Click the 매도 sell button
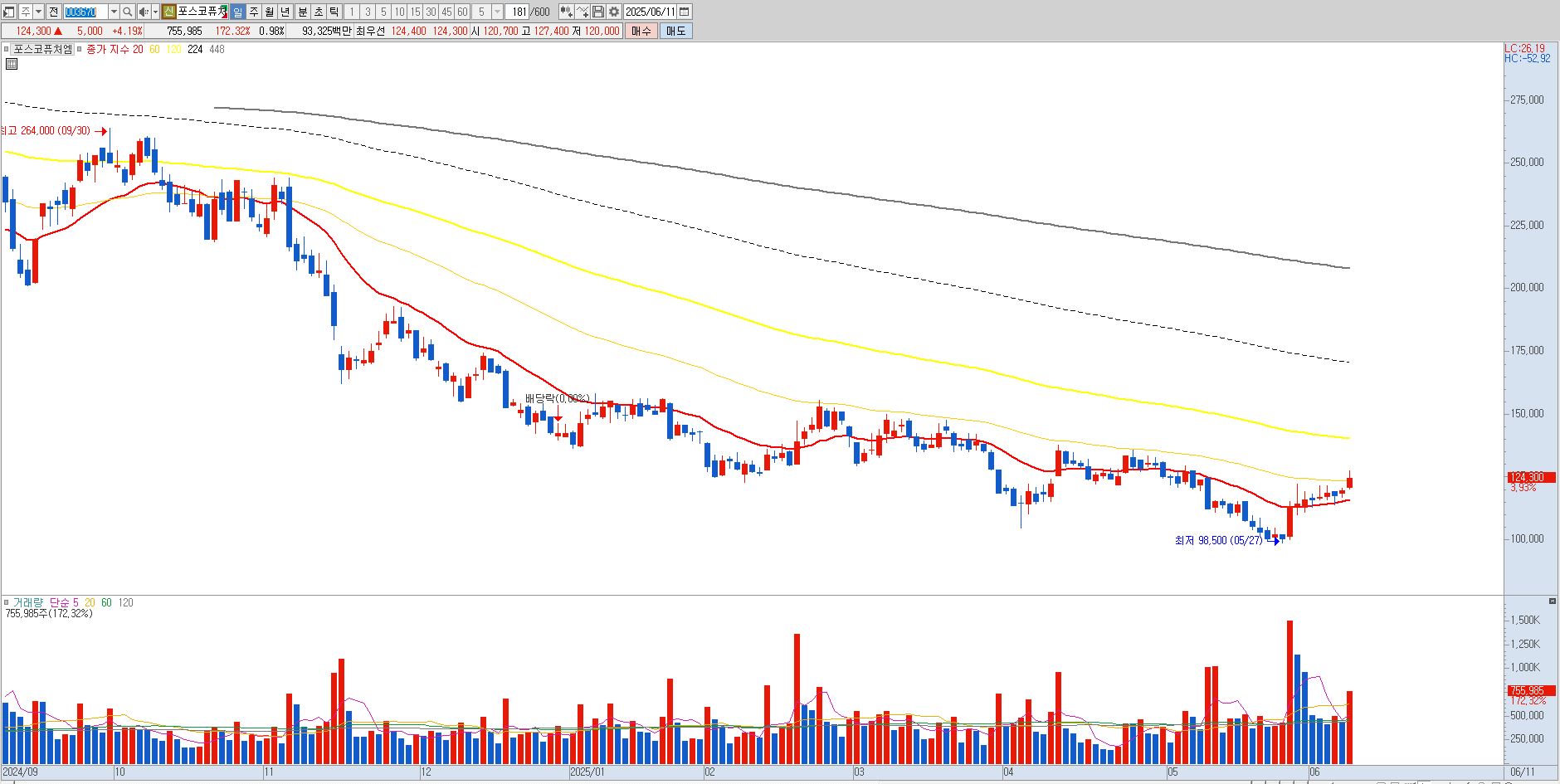The width and height of the screenshot is (1560, 784). click(675, 31)
